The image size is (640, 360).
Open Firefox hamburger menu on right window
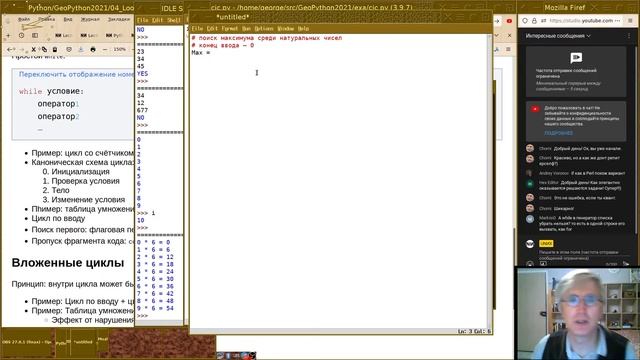point(631,20)
